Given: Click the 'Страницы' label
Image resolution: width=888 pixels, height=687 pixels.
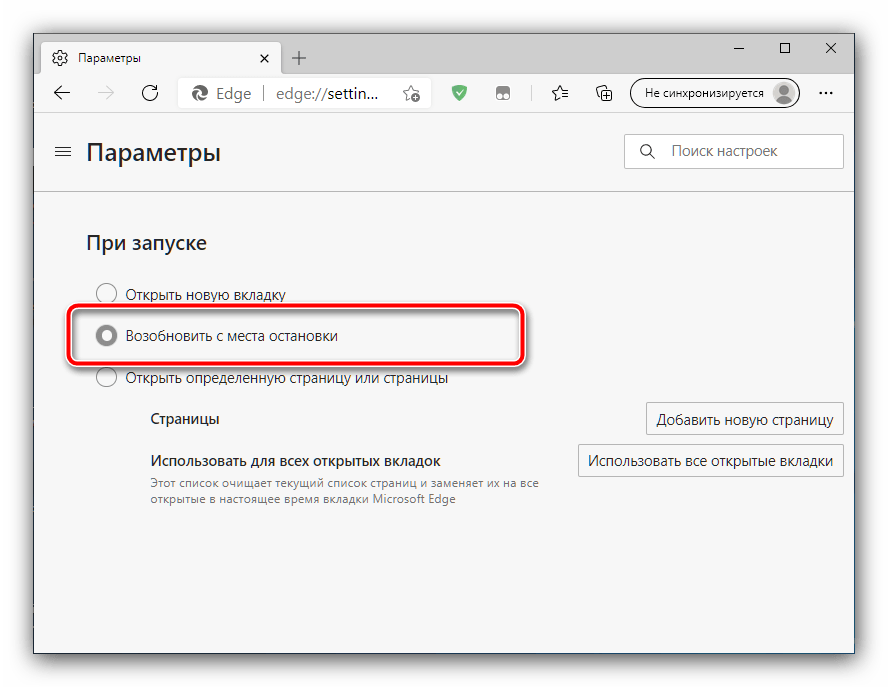Looking at the screenshot, I should tap(185, 419).
